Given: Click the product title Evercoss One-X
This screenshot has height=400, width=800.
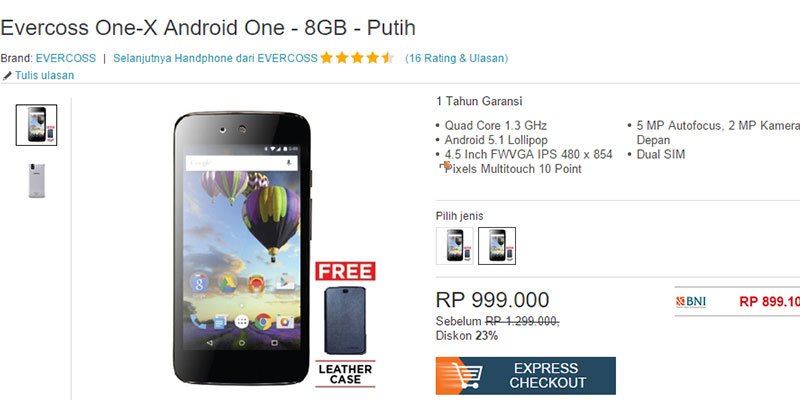Looking at the screenshot, I should tap(208, 28).
